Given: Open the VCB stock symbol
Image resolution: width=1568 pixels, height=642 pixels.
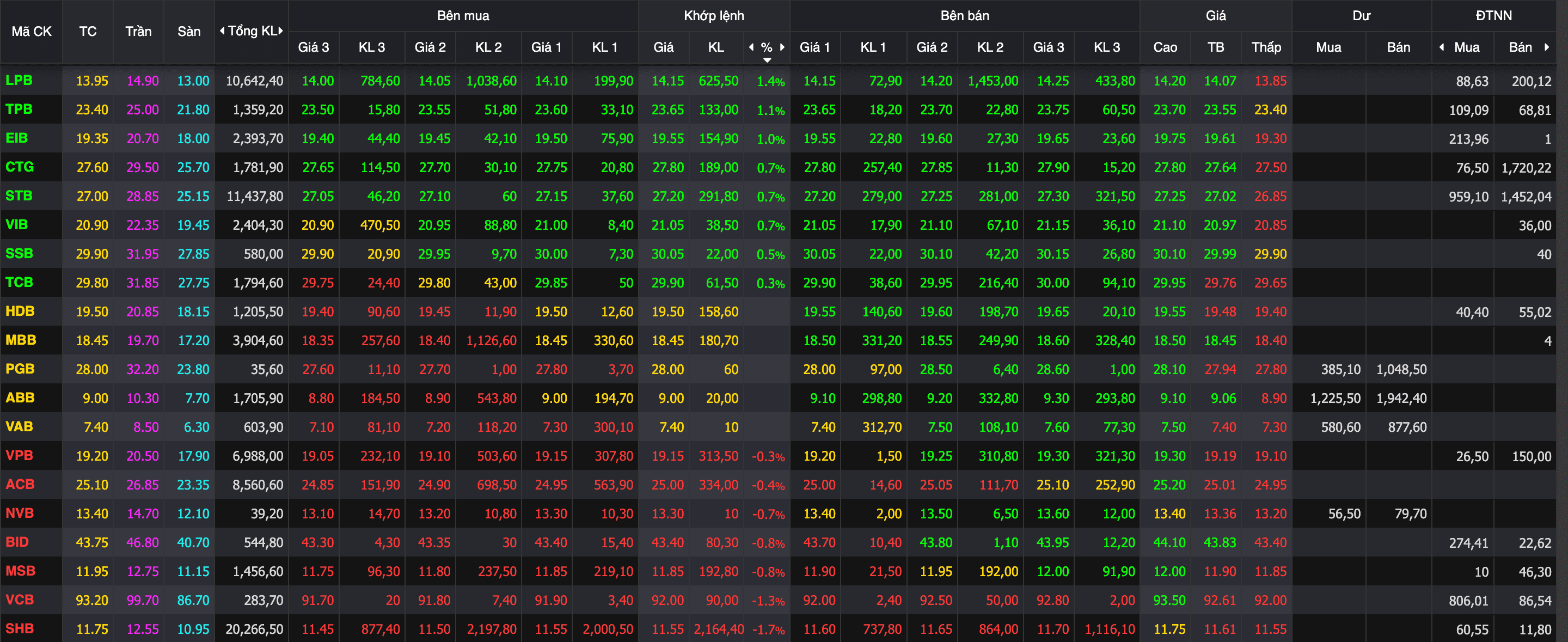Looking at the screenshot, I should [x=20, y=600].
